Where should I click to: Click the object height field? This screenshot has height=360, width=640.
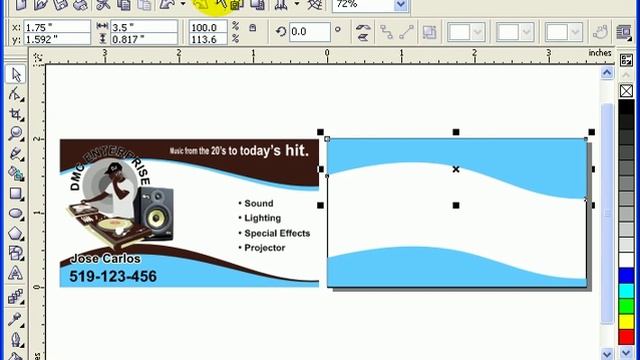[144, 39]
